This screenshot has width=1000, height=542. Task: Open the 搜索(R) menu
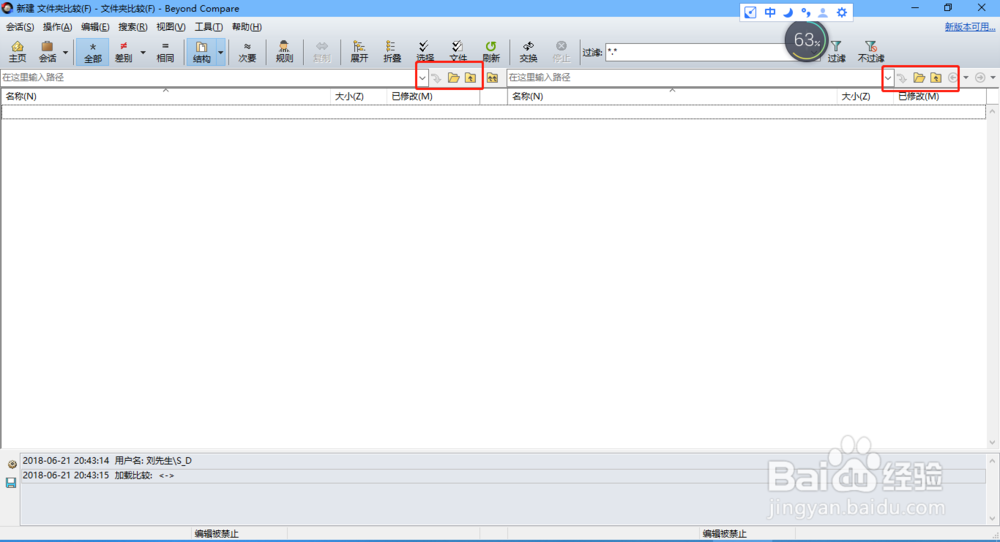coord(133,27)
